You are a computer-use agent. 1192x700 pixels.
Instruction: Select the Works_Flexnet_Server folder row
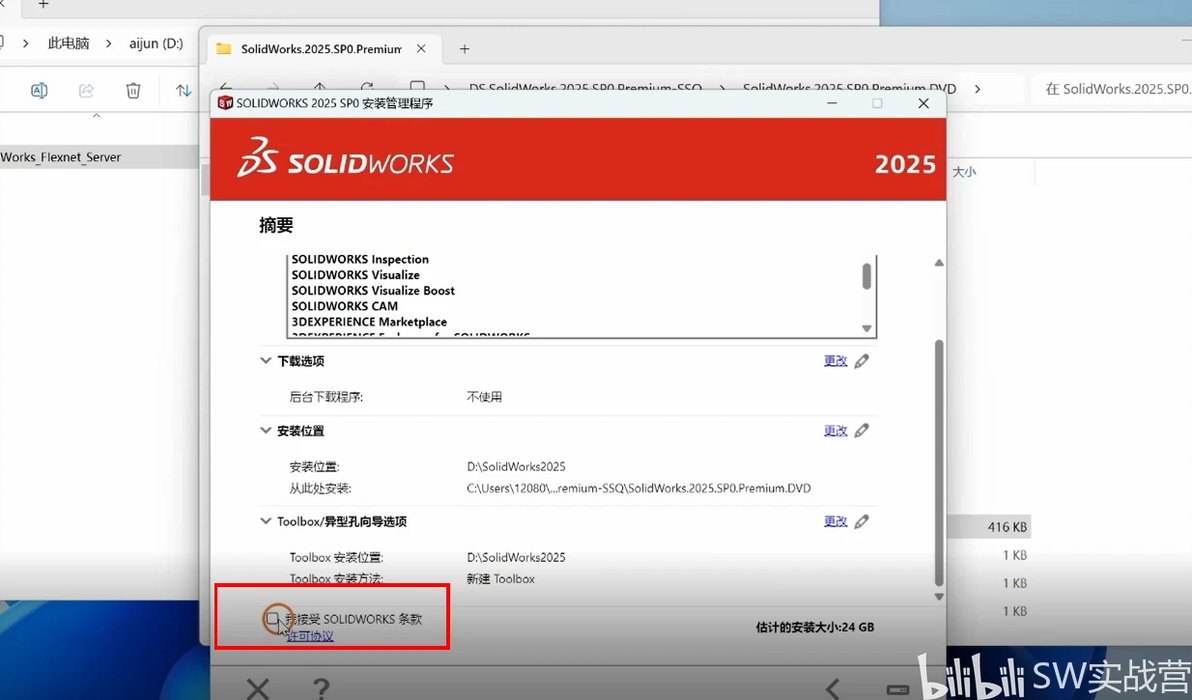[99, 157]
